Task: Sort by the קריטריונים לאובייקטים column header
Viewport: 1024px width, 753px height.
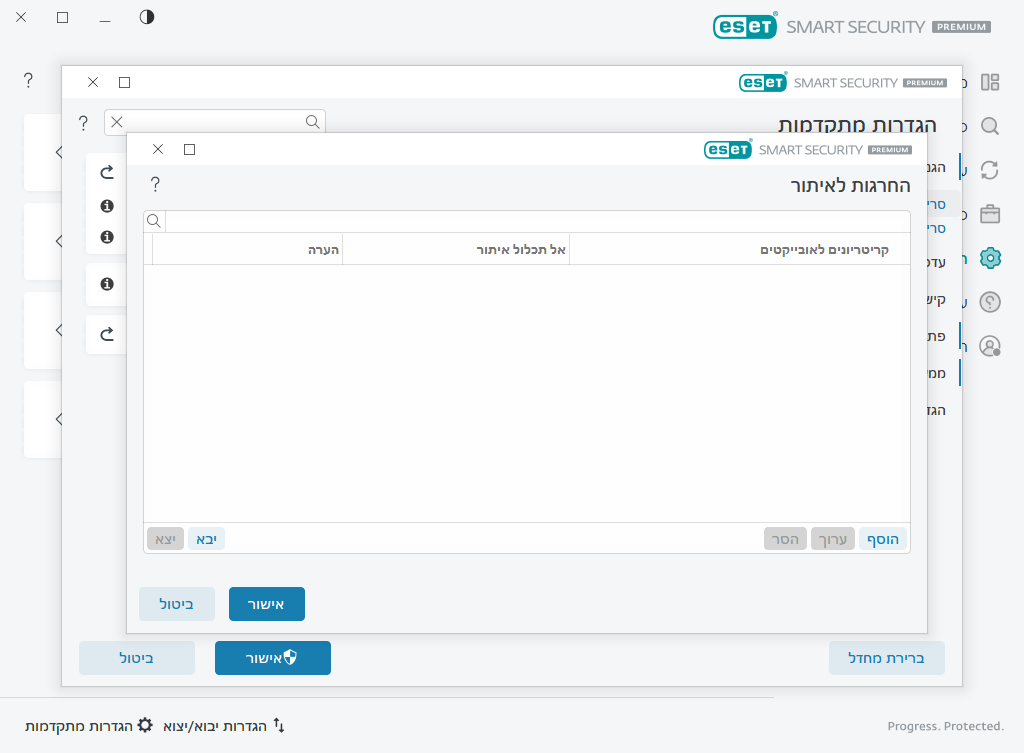Action: point(740,249)
